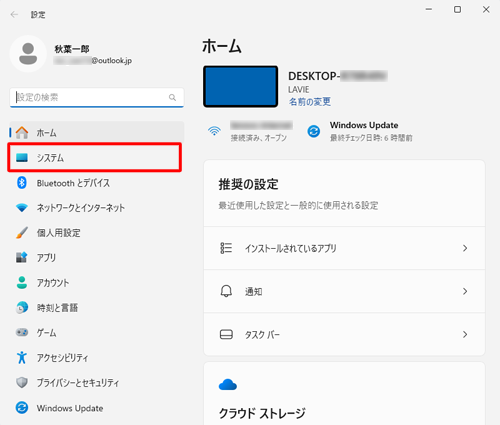Select the ゲーム controller icon

[22, 332]
